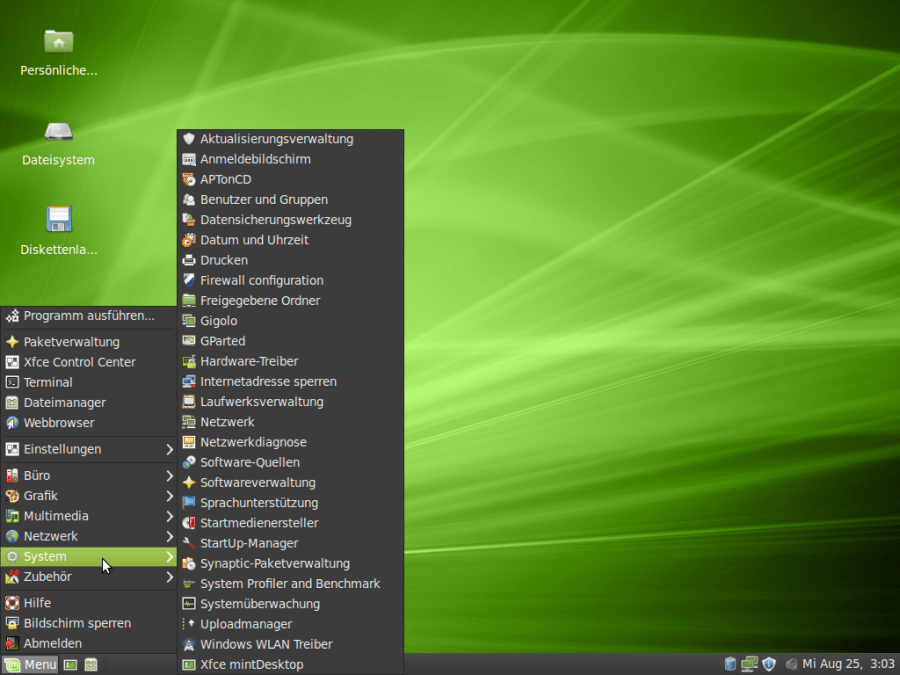
Task: Select Synaptic-Paketverwaltung from System menu
Action: 274,563
